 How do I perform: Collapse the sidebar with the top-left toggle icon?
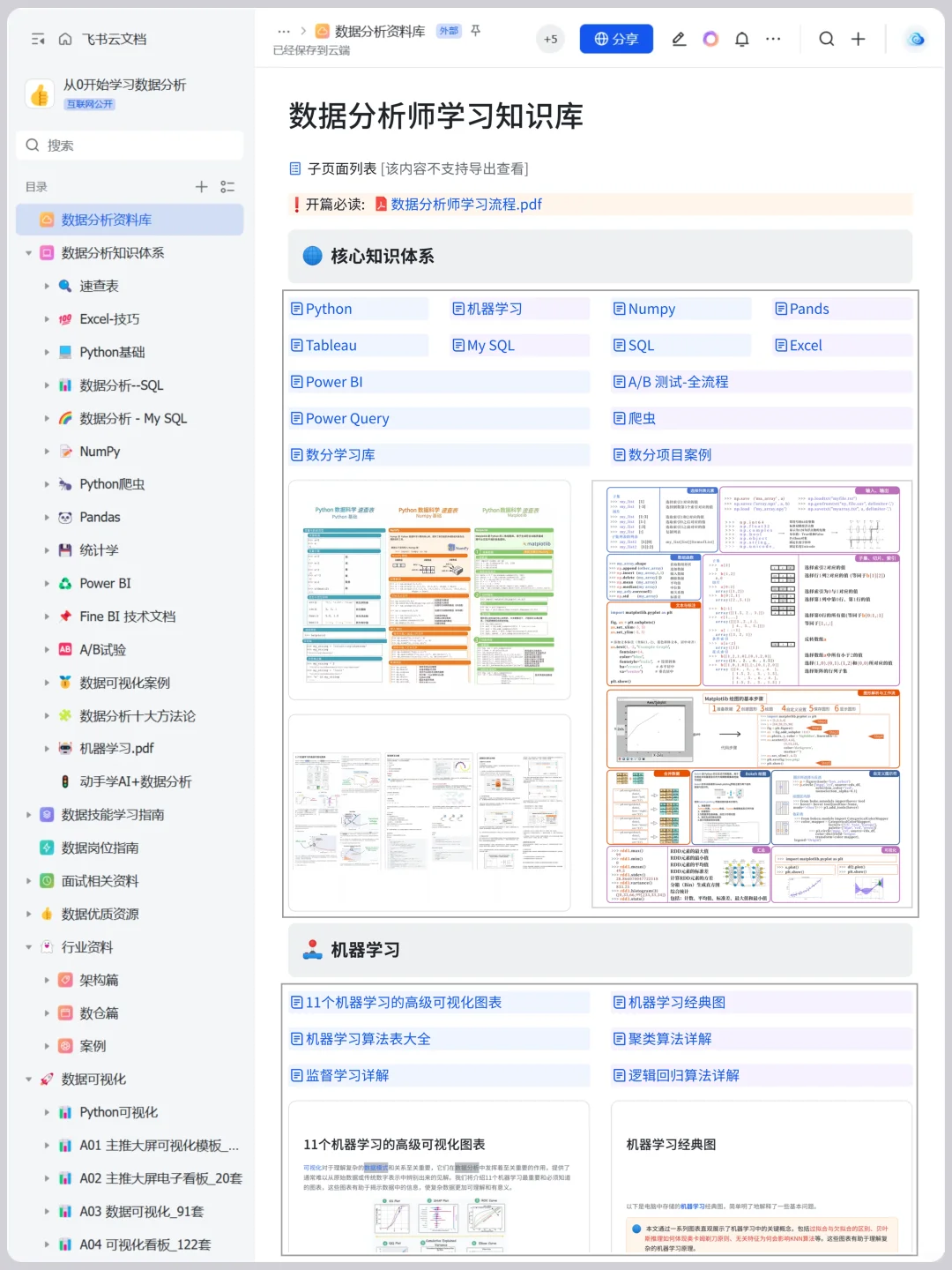point(38,39)
